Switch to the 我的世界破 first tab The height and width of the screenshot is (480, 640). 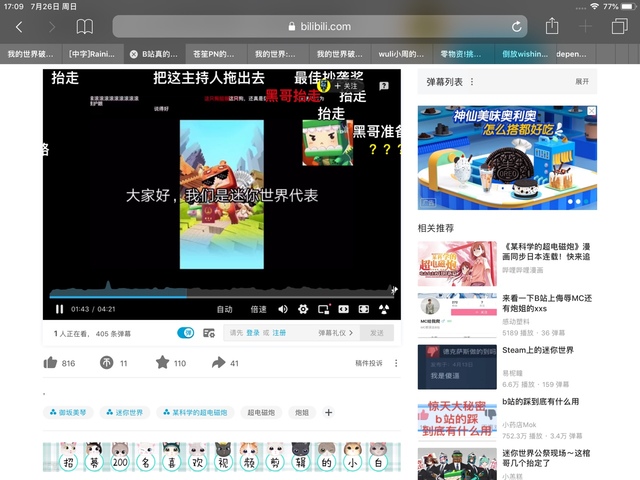[x=31, y=54]
